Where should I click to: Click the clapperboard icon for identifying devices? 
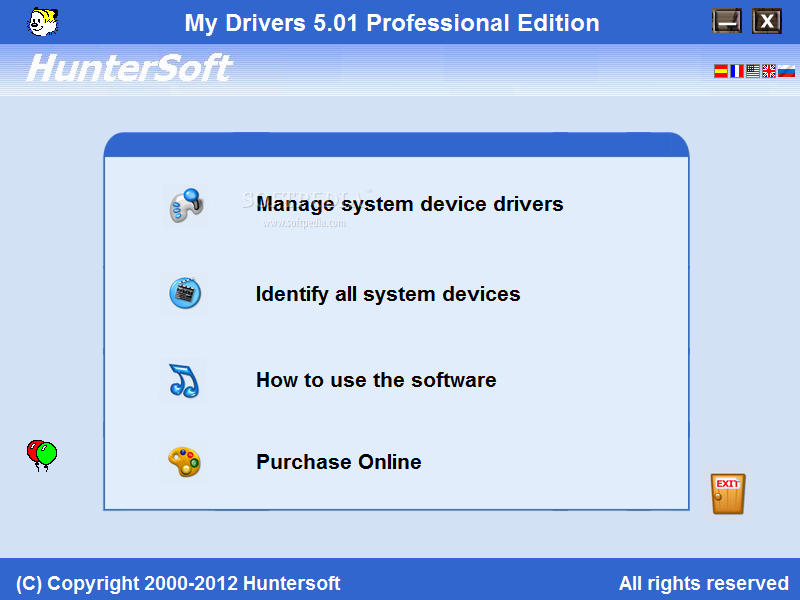(185, 293)
